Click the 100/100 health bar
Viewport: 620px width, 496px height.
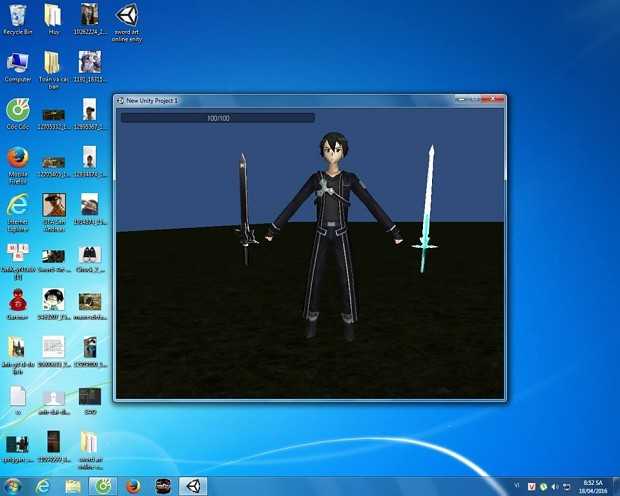click(217, 118)
